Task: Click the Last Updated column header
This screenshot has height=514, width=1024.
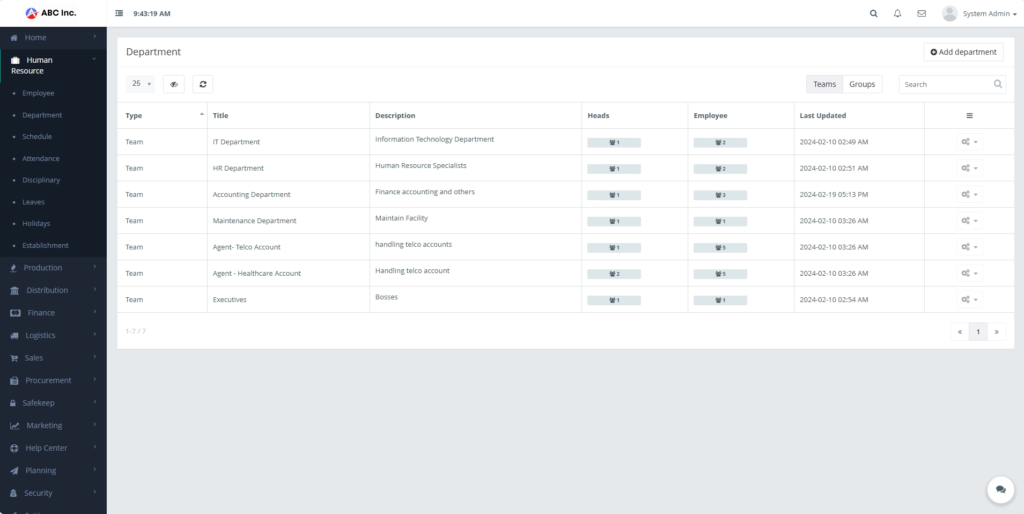Action: coord(859,116)
